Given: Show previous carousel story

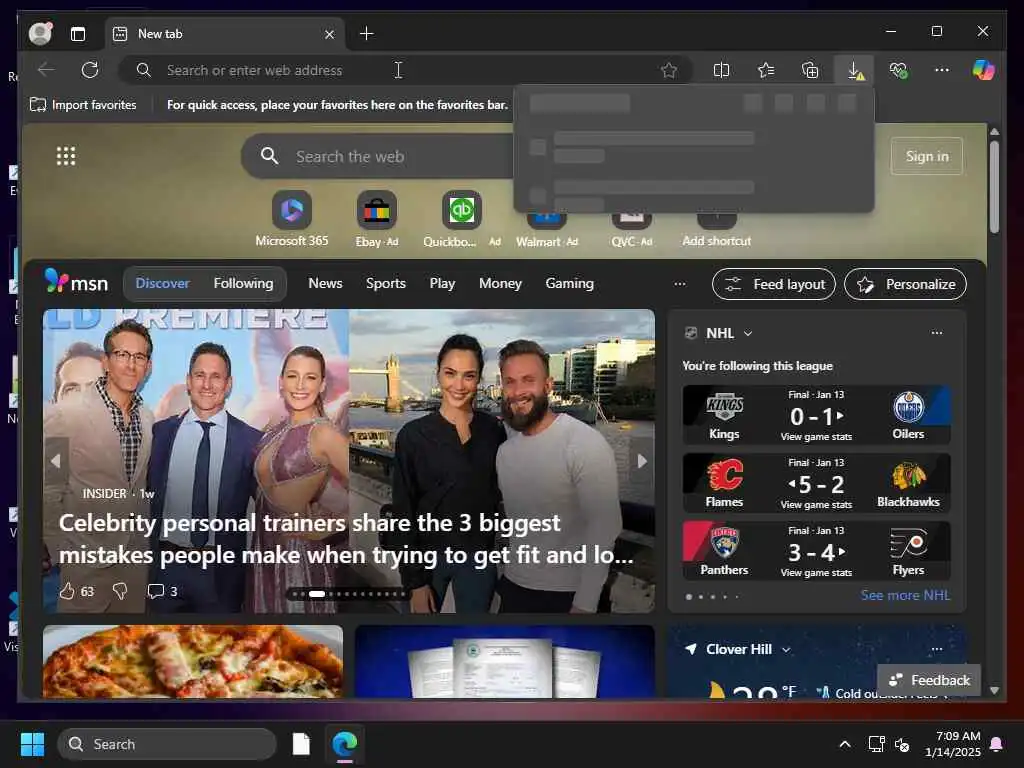Looking at the screenshot, I should tap(56, 461).
